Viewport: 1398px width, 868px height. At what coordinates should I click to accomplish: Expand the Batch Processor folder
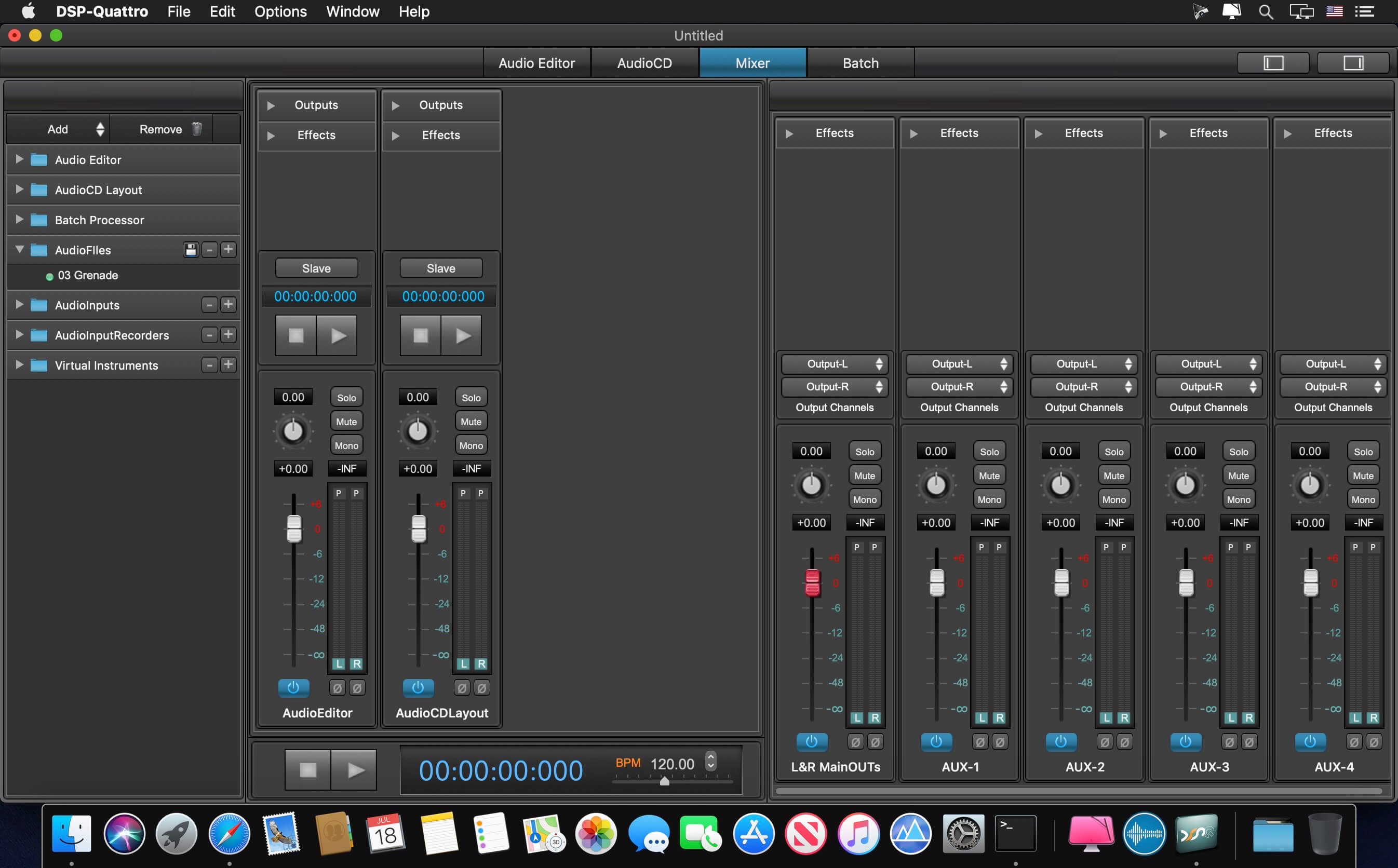pyautogui.click(x=20, y=219)
